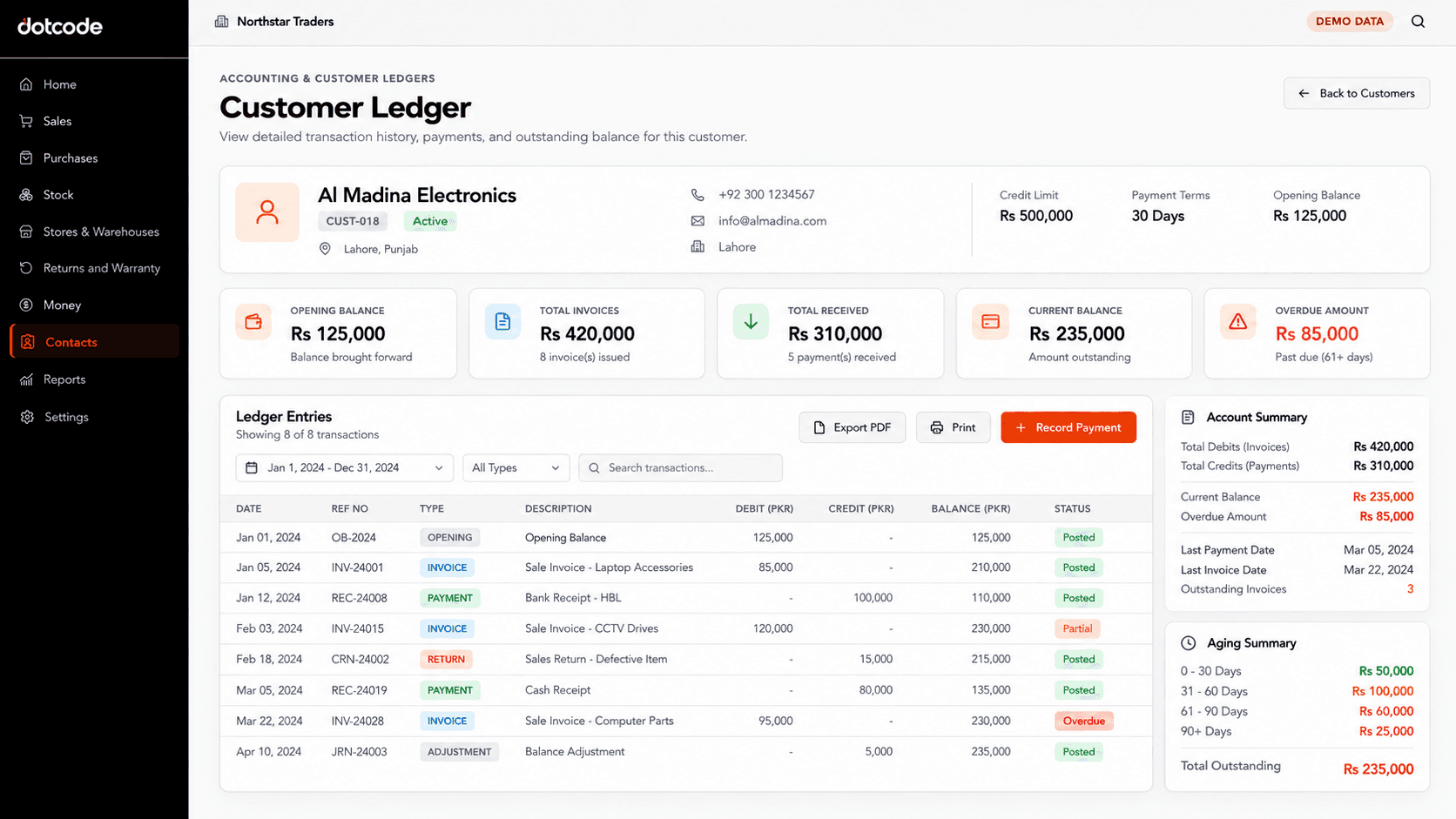Click the card icon on the Current Balance card
The image size is (1456, 819).
[x=990, y=322]
